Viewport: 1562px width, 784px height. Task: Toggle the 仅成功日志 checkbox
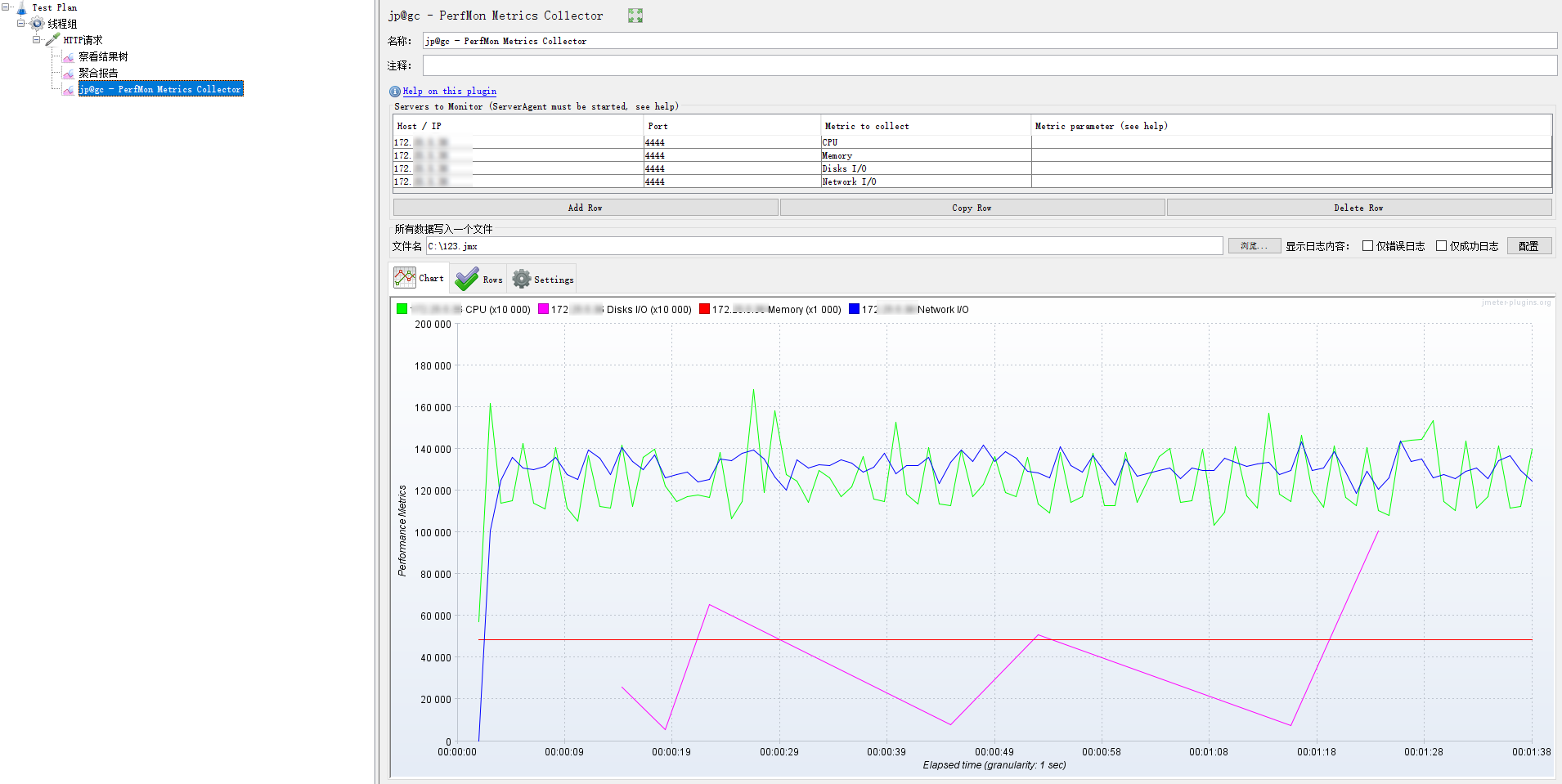click(x=1441, y=246)
